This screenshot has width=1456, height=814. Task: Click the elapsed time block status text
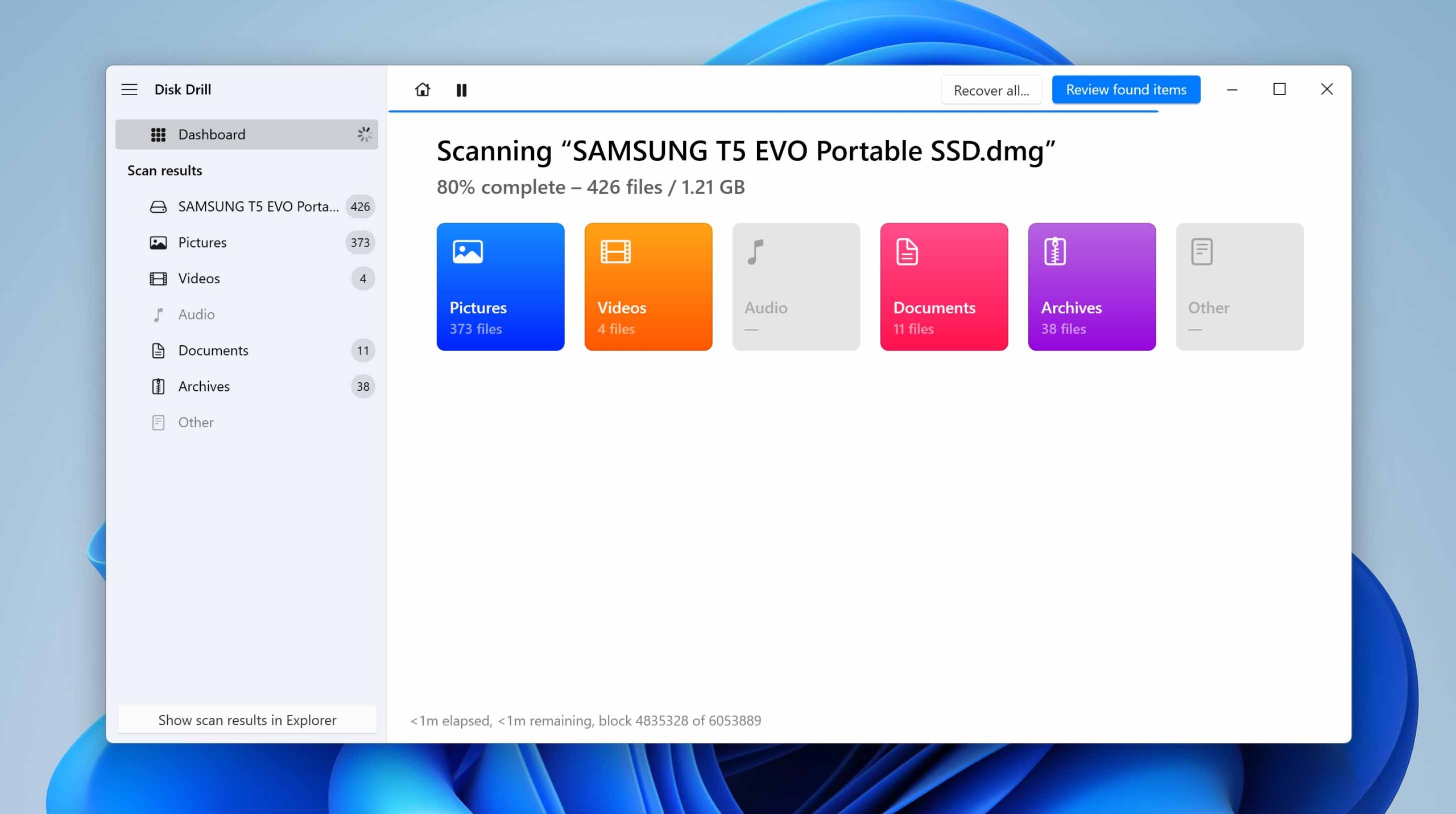[585, 720]
